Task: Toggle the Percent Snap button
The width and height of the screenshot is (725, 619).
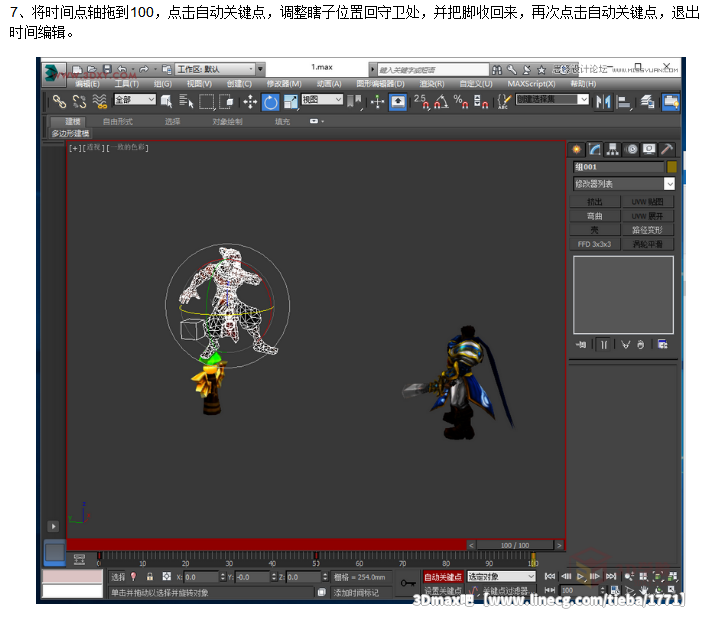Action: point(461,101)
